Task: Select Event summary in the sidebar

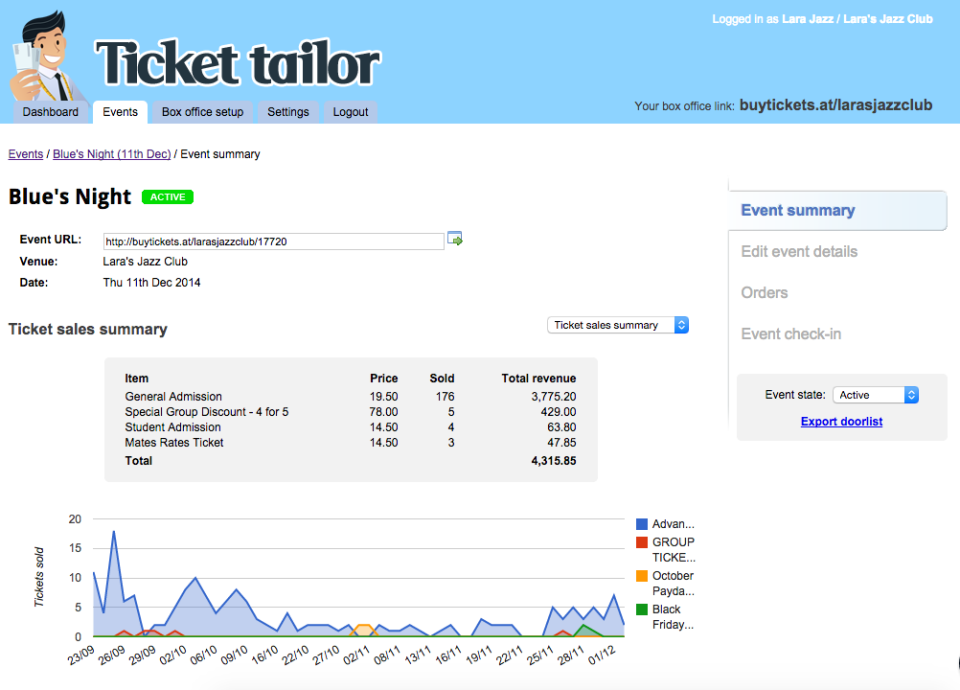Action: [x=837, y=210]
